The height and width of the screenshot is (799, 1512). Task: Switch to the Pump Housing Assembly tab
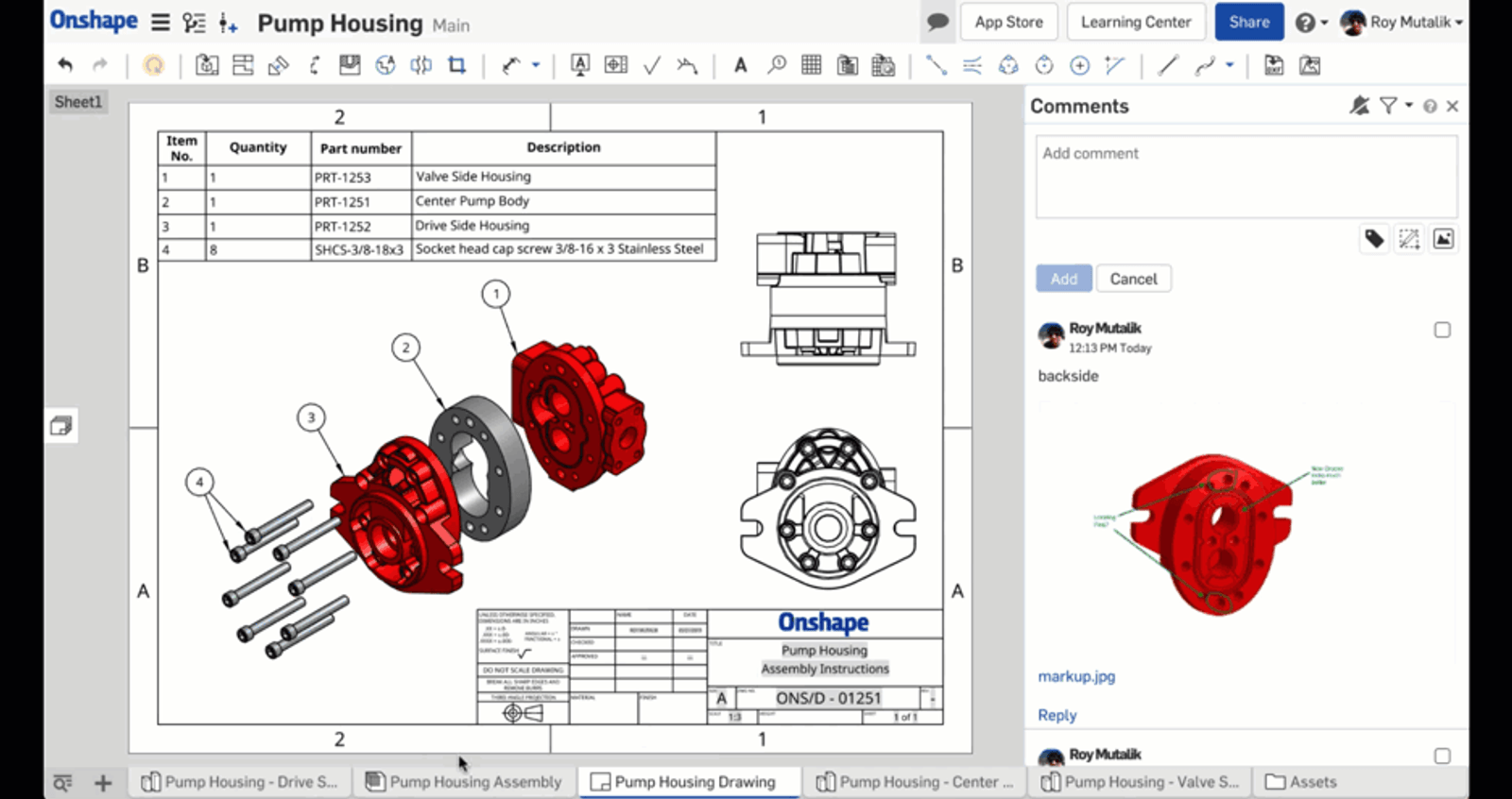coord(464,782)
